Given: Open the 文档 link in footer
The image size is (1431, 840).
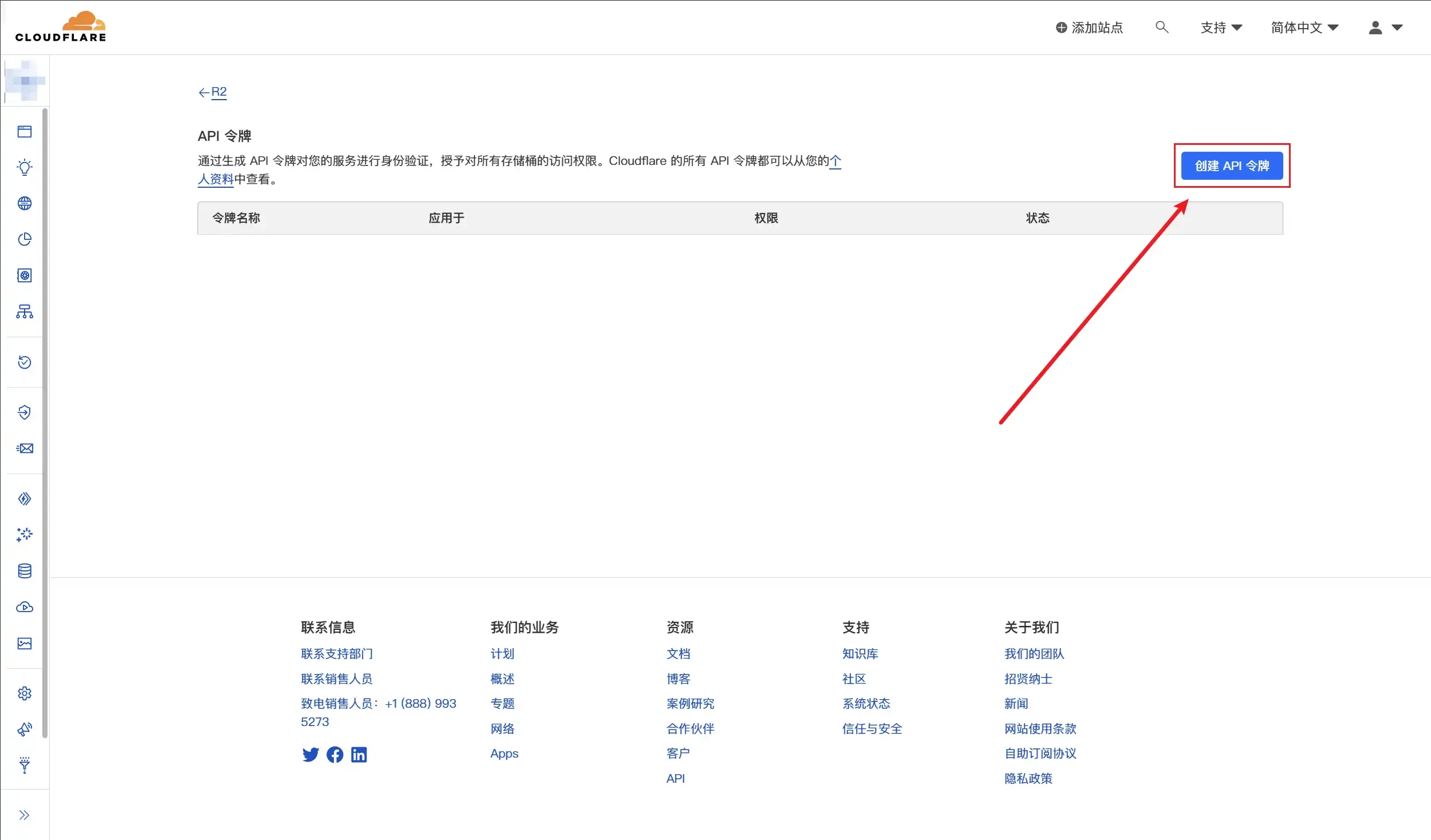Looking at the screenshot, I should (678, 654).
